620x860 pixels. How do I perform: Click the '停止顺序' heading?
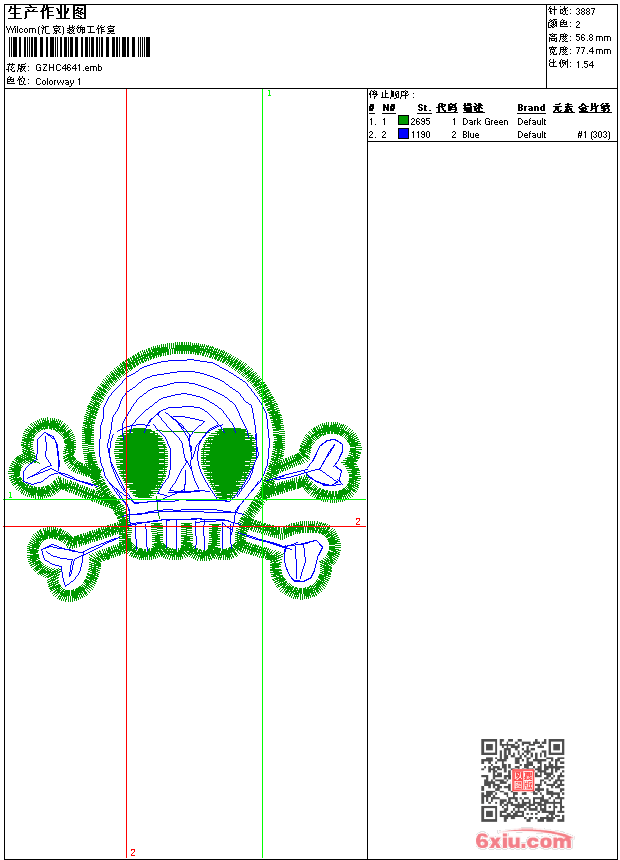click(392, 94)
